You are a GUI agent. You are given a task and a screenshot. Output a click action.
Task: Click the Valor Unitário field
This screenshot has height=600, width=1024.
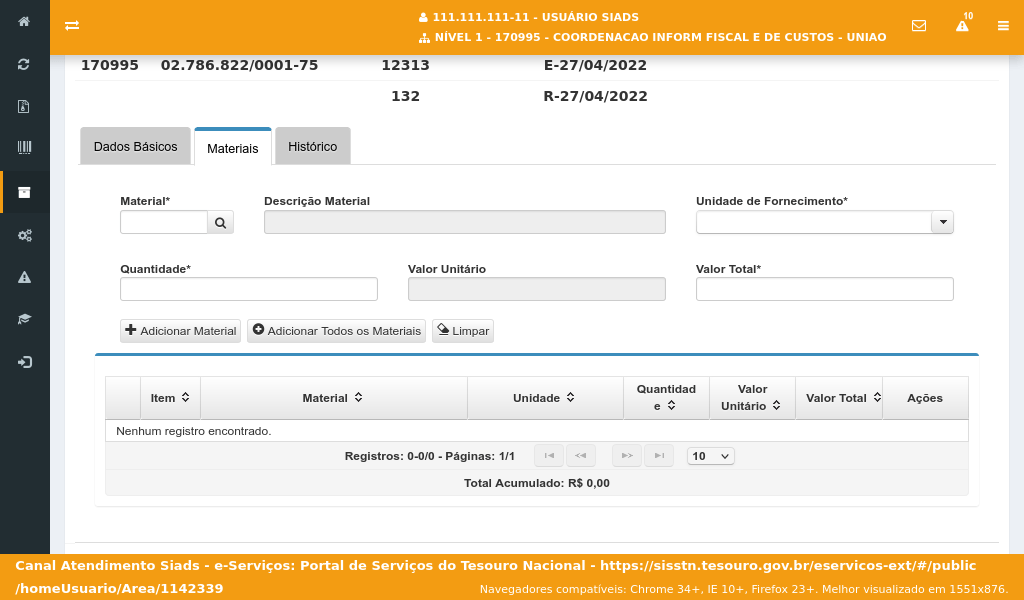pos(537,289)
